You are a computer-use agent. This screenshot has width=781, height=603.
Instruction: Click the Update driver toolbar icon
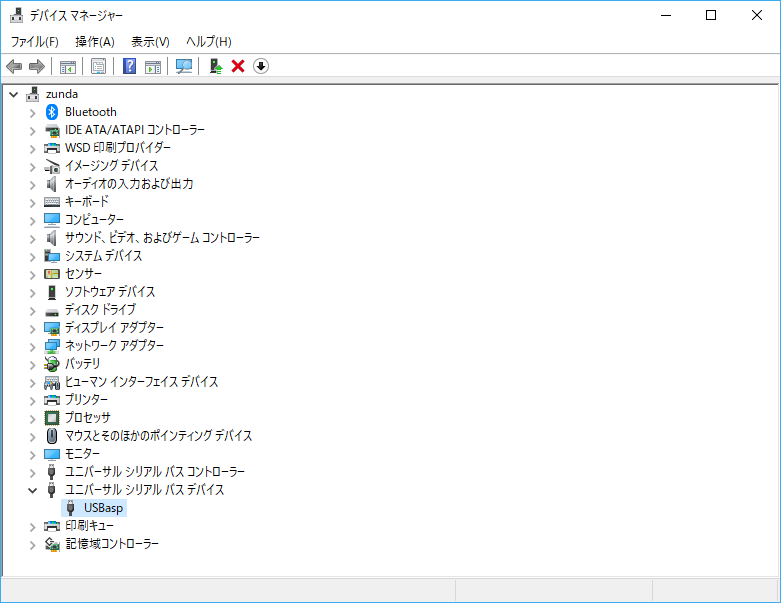[x=215, y=66]
